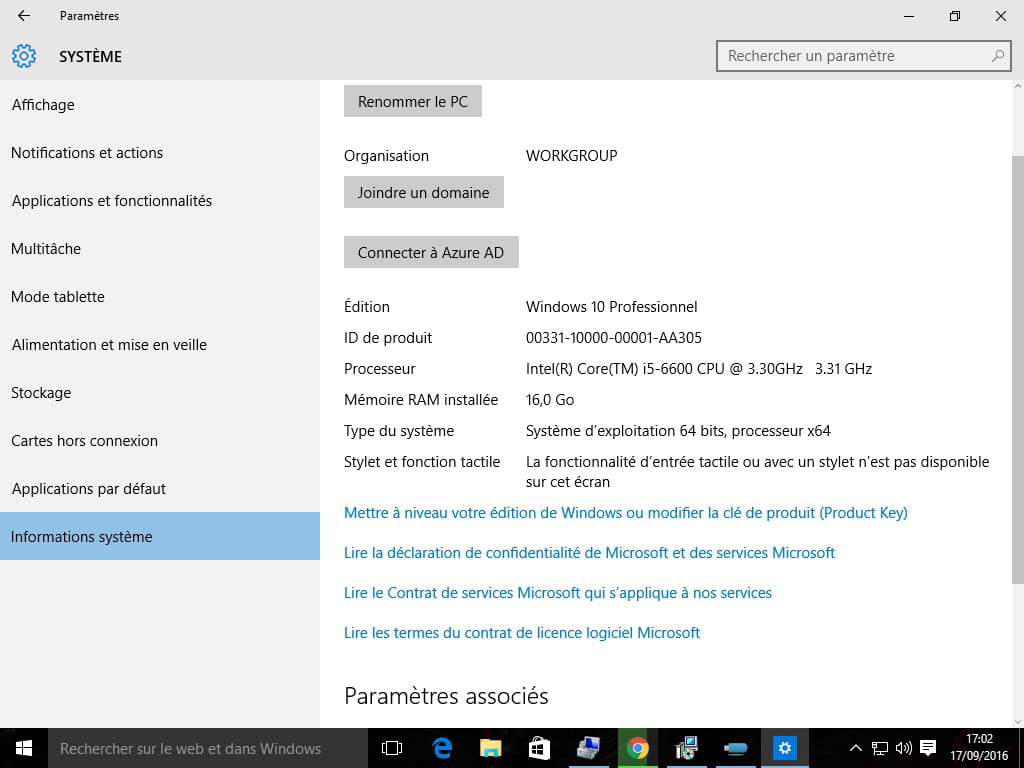1024x768 pixels.
Task: Select Affichage in the sidebar
Action: 160,104
